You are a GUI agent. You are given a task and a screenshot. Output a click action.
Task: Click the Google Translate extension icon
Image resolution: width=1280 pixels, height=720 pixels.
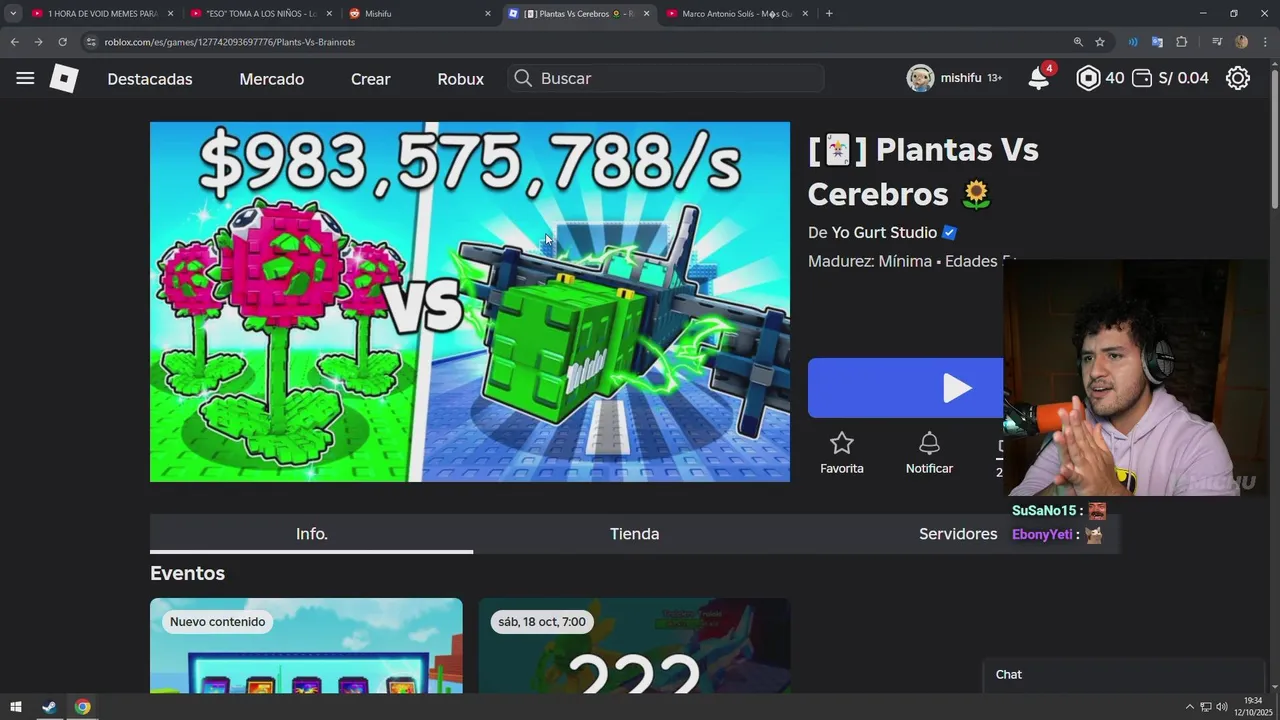(x=1157, y=42)
